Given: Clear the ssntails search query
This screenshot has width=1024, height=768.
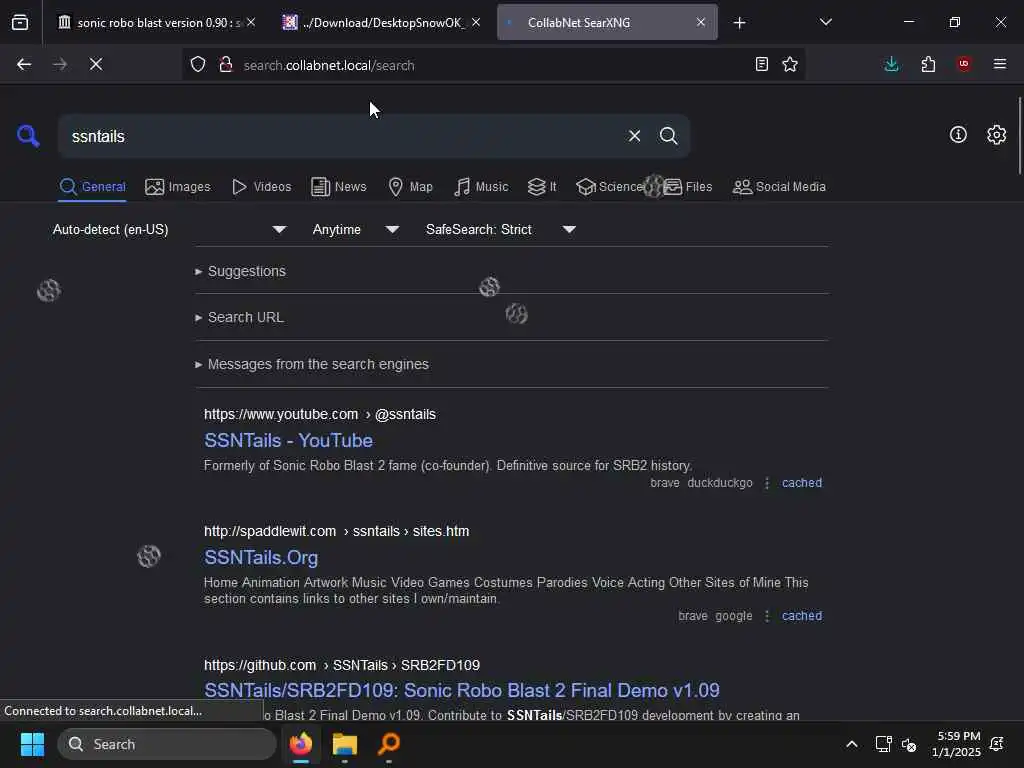Looking at the screenshot, I should pos(634,136).
